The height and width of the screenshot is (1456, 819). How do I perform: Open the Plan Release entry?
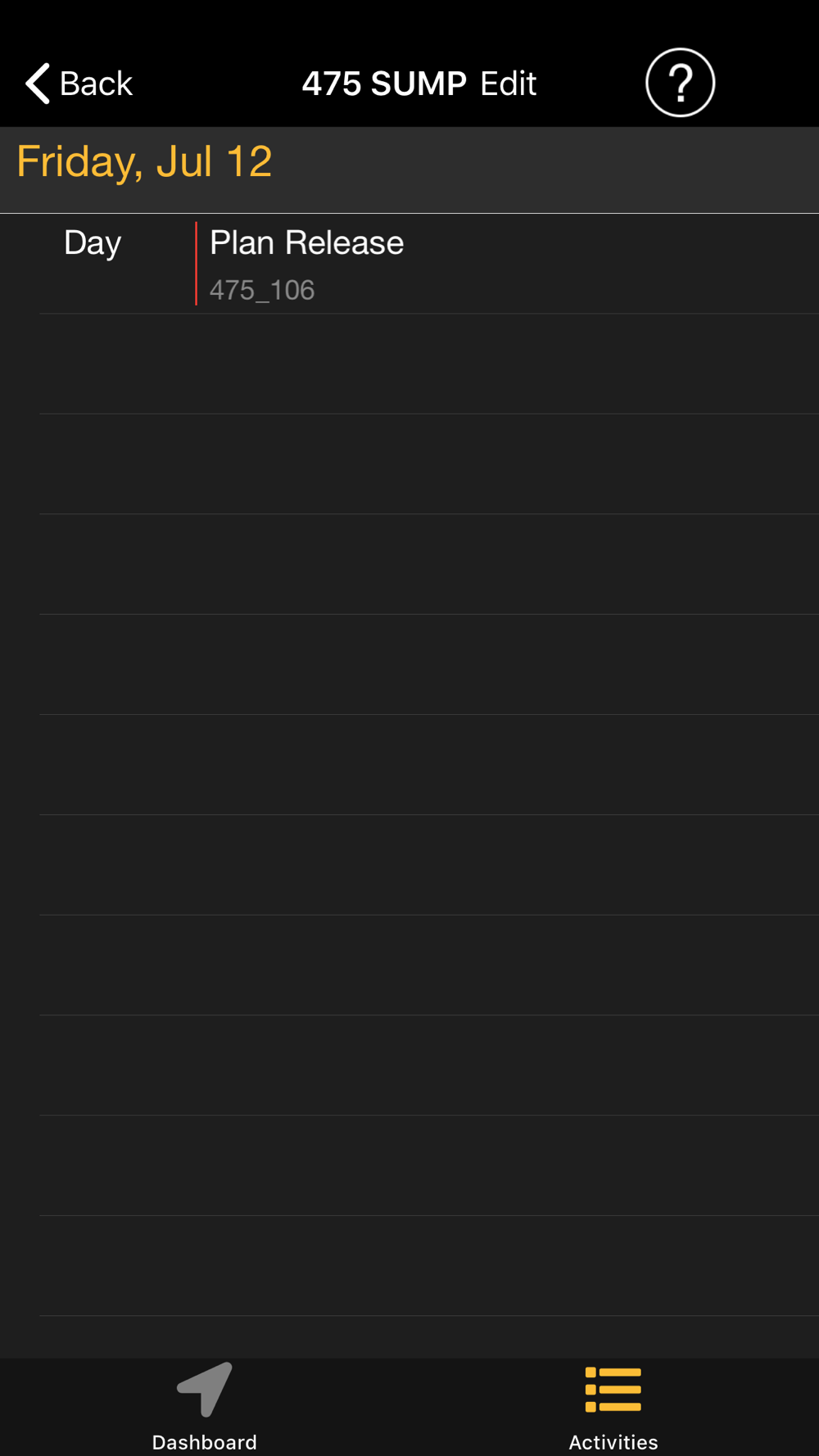tap(306, 243)
